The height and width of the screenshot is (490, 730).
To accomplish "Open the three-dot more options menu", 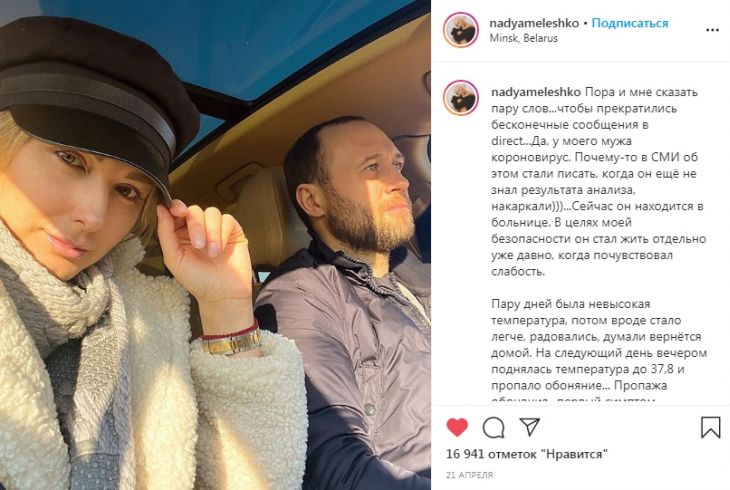I will click(x=712, y=30).
